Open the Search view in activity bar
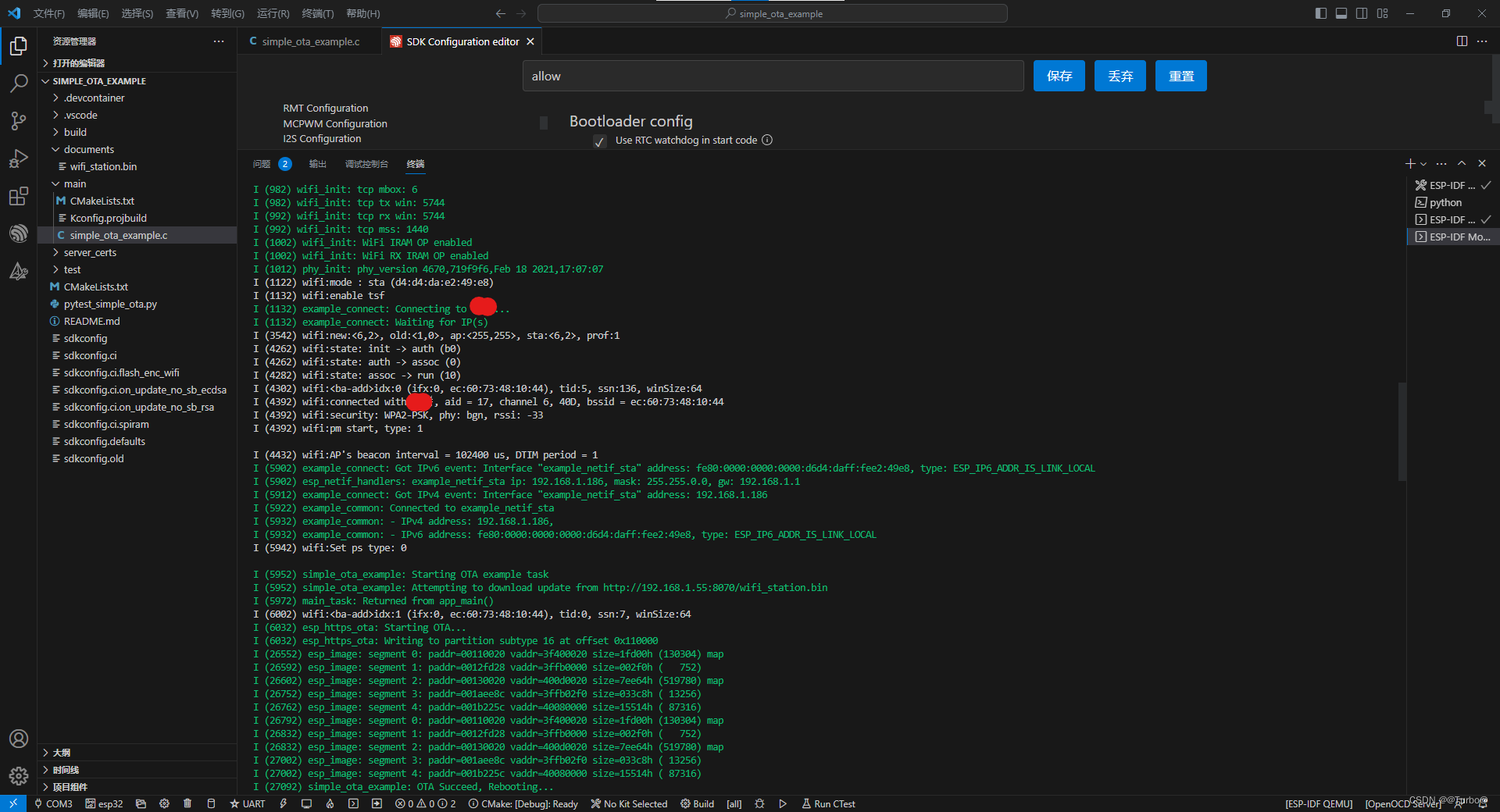 tap(19, 84)
